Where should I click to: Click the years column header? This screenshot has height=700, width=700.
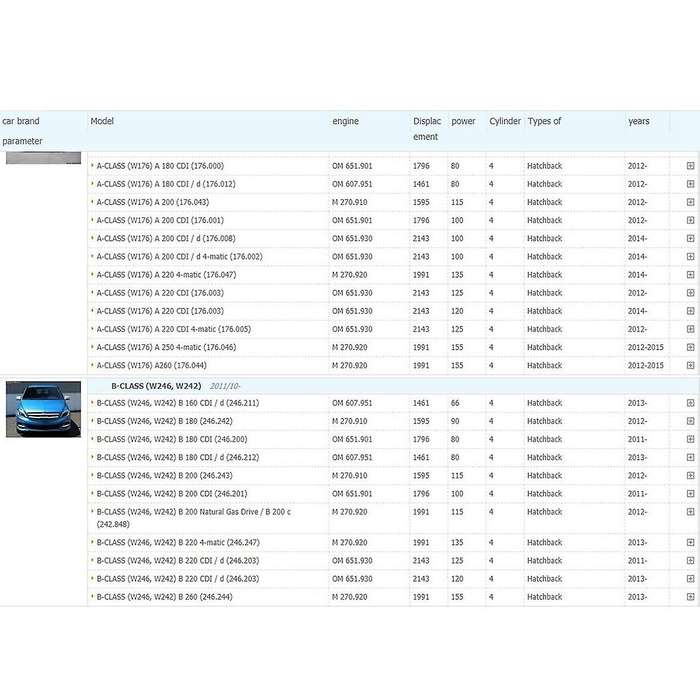(639, 121)
